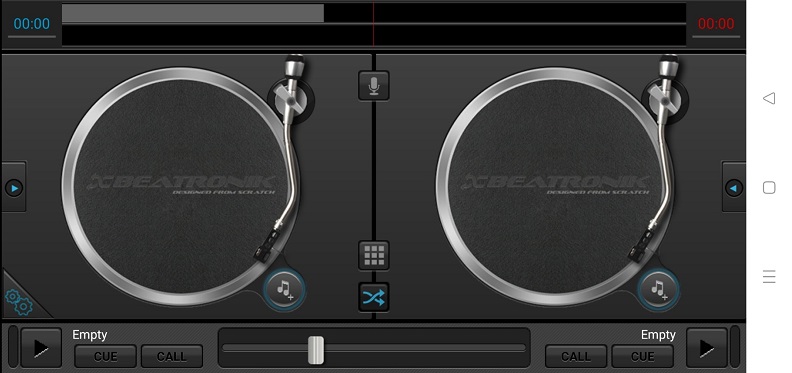
Task: Click the right deck CUE button
Action: point(642,356)
